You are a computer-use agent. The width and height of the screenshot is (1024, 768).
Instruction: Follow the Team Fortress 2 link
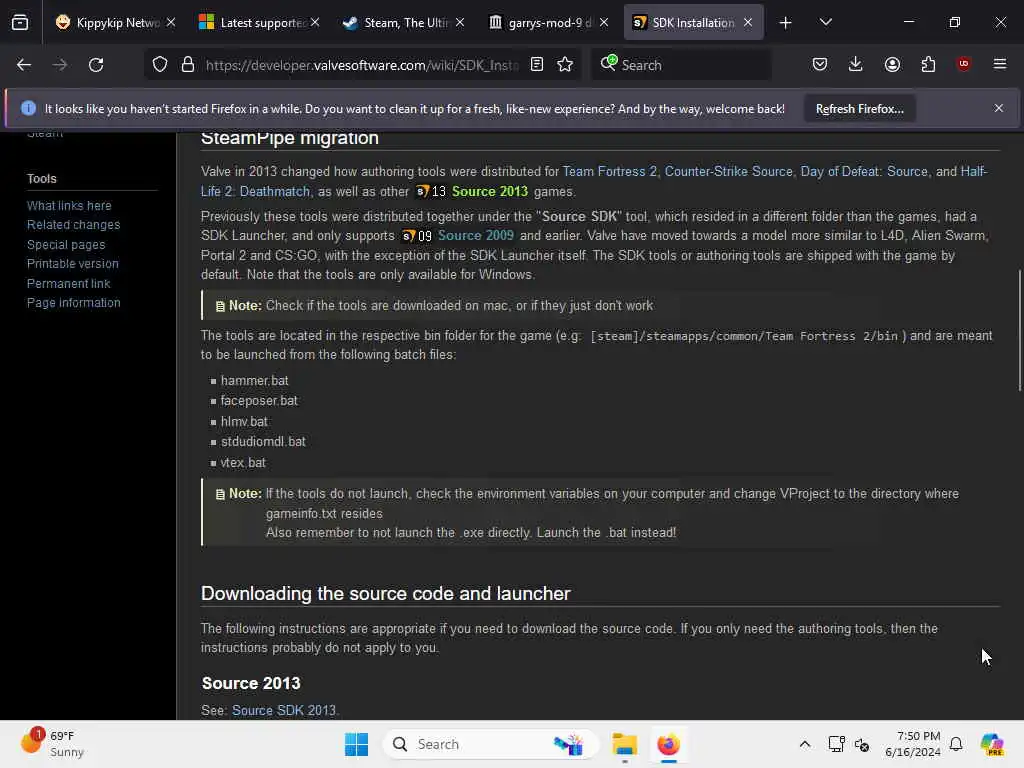(x=609, y=172)
